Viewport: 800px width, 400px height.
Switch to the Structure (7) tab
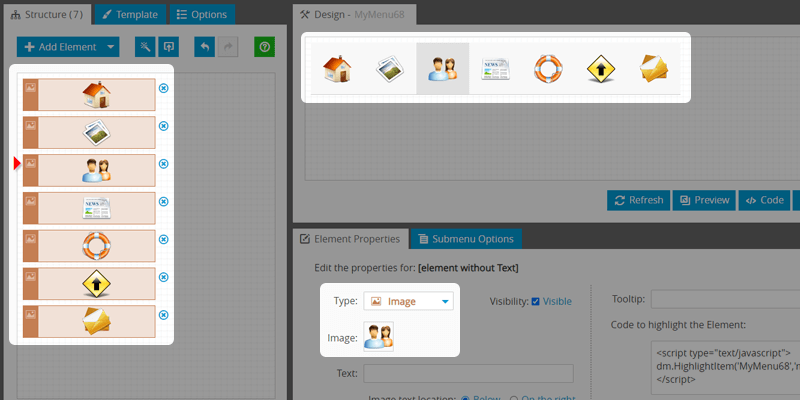[47, 14]
